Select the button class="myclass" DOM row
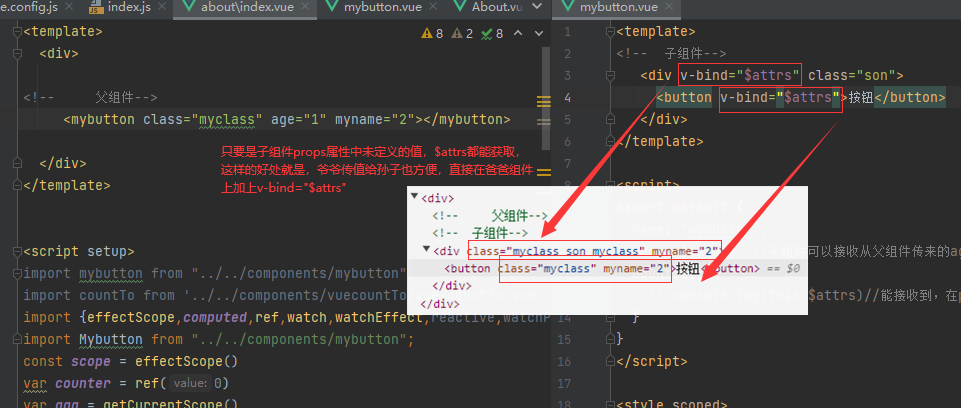The image size is (961, 408). pos(607,268)
